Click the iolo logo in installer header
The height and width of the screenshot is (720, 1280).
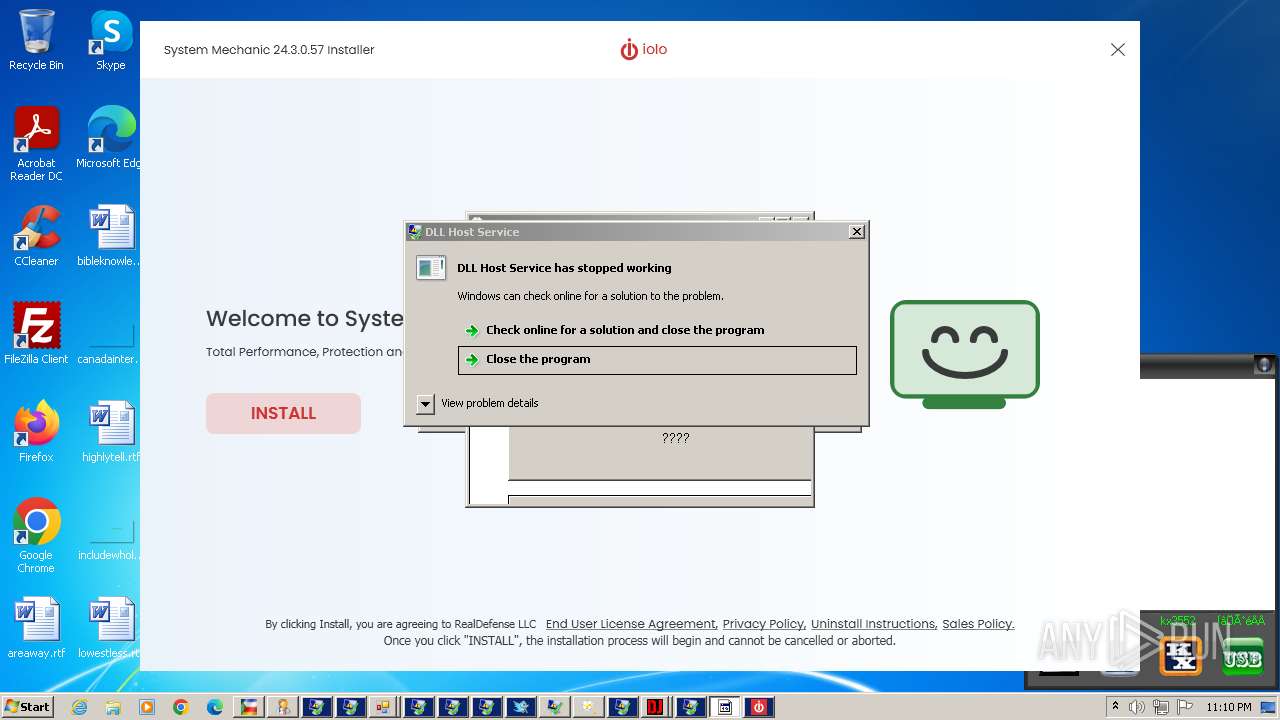coord(643,49)
